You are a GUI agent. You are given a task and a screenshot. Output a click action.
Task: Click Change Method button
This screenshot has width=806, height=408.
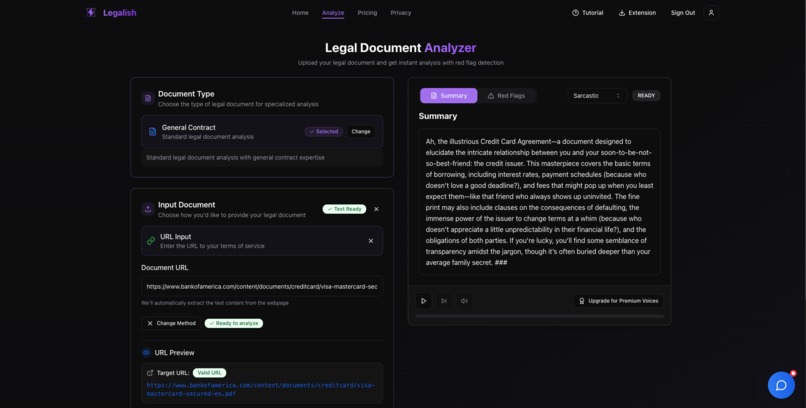coord(171,323)
